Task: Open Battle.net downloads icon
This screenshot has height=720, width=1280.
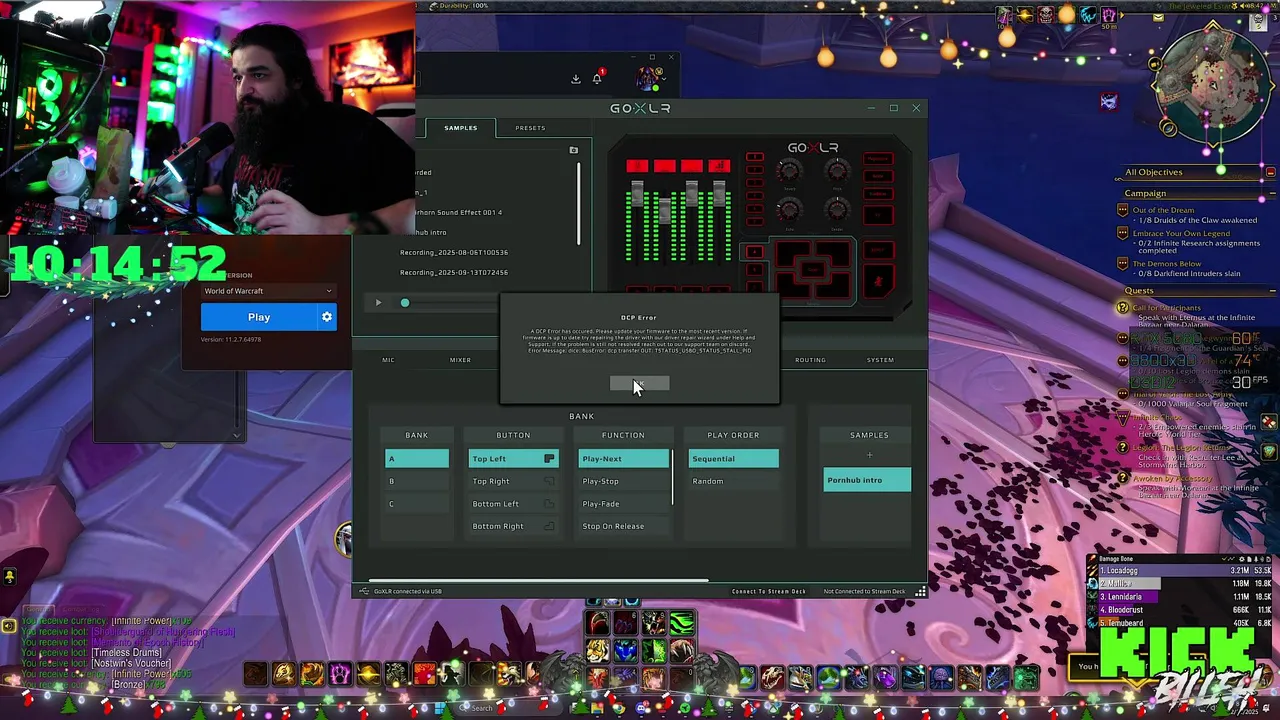Action: point(576,79)
